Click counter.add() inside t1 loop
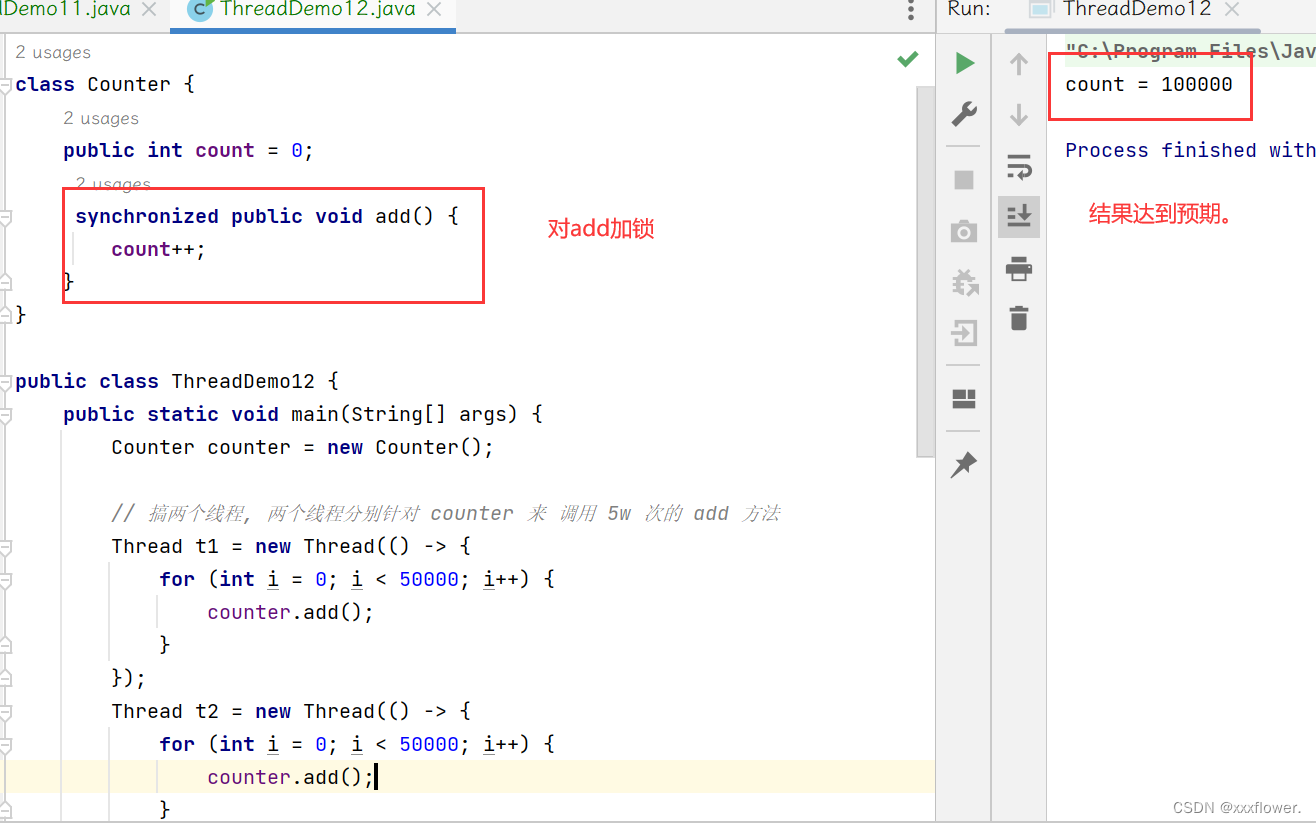Image resolution: width=1316 pixels, height=823 pixels. tap(291, 613)
